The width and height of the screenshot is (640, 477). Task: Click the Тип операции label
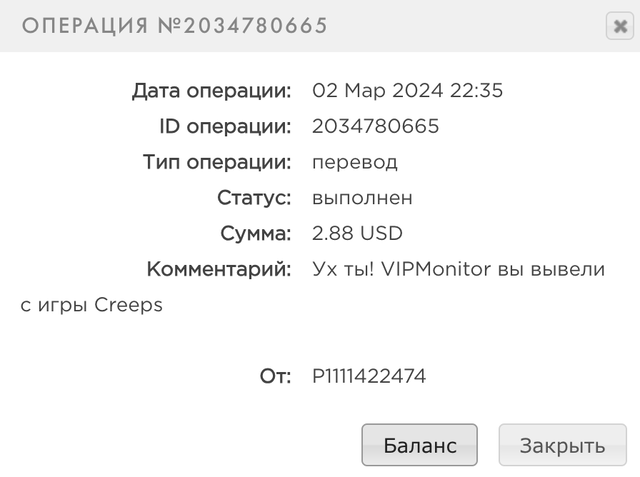[217, 162]
